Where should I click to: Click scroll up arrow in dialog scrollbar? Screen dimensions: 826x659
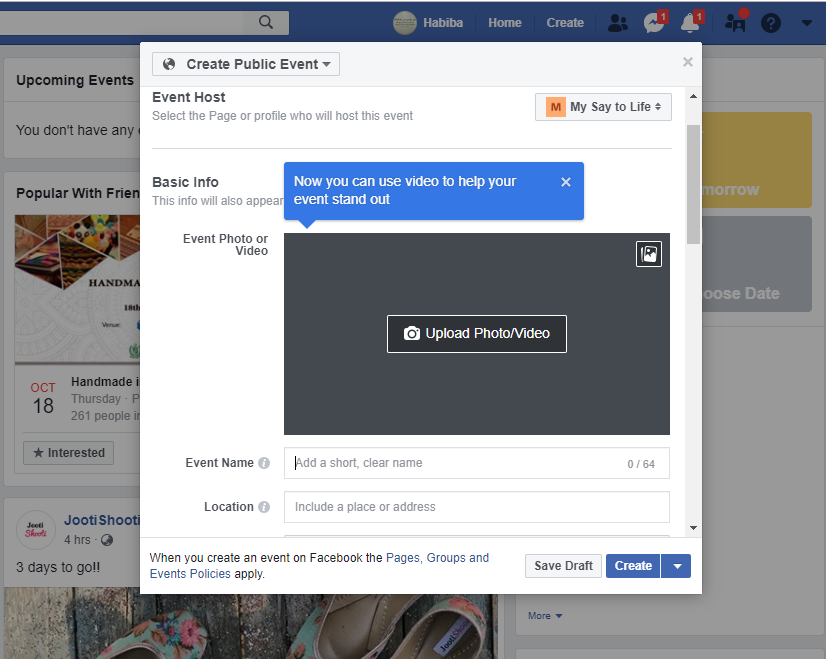click(693, 96)
